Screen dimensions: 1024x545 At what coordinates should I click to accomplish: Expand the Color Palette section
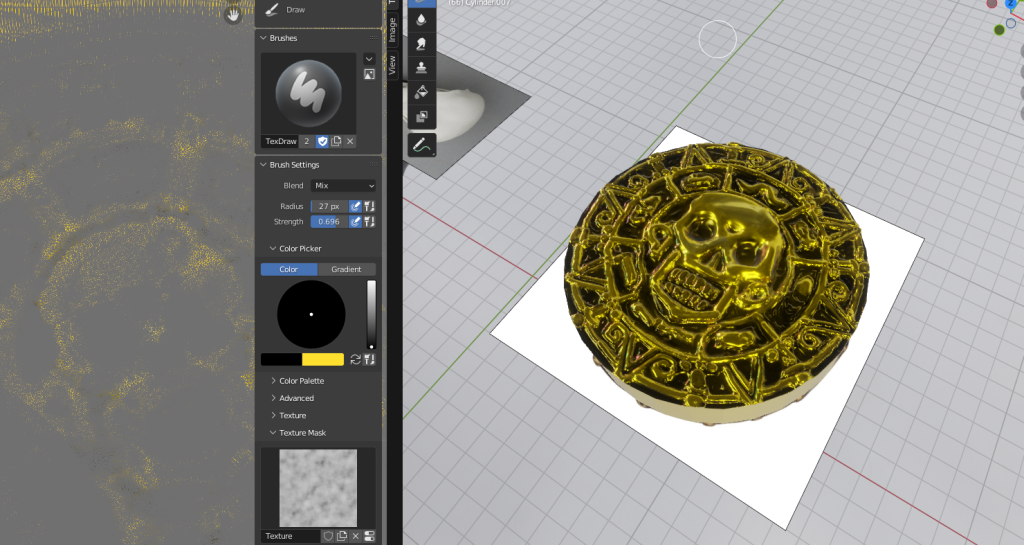(x=301, y=381)
